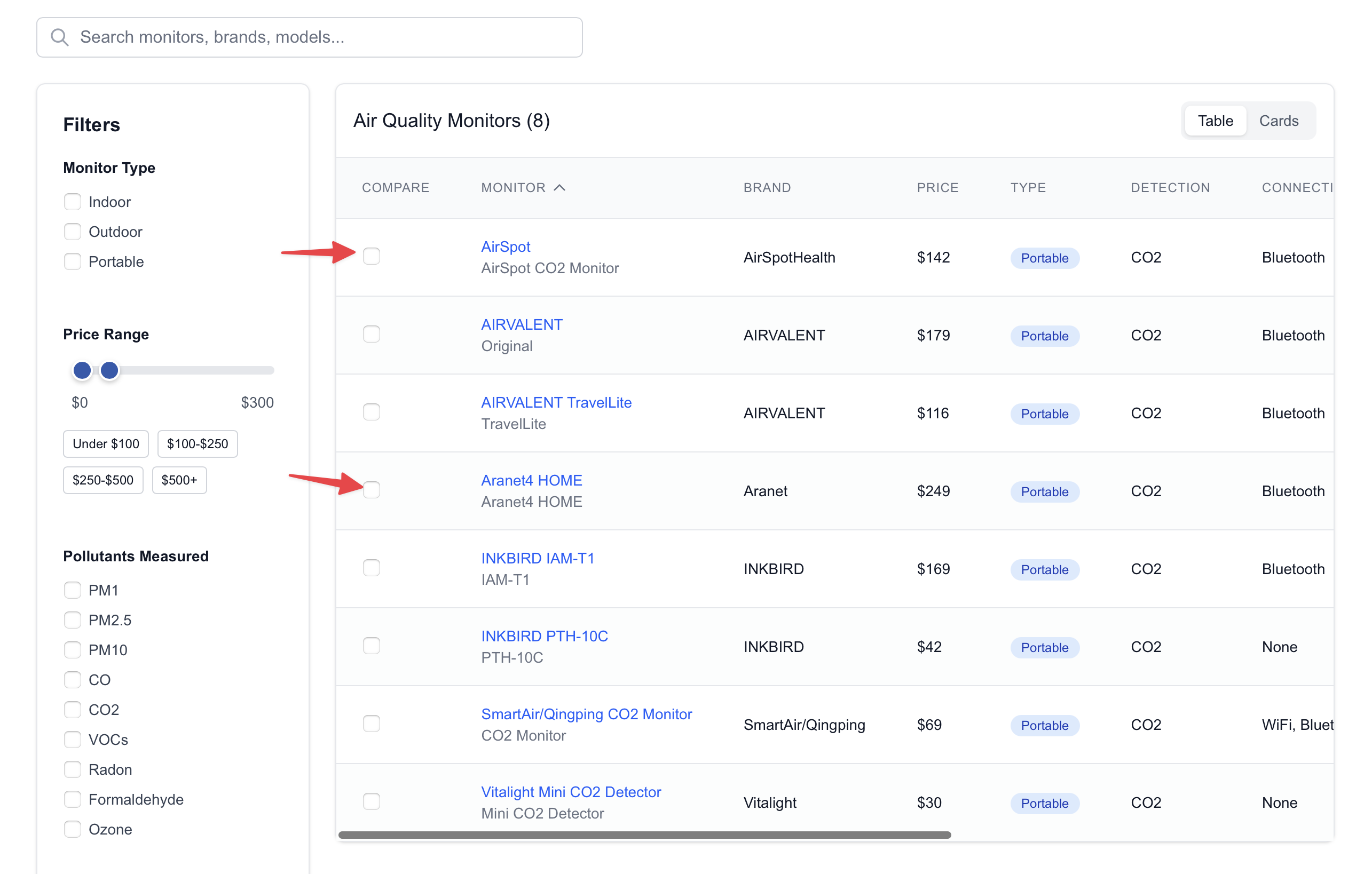Apply the Under $100 price preset
This screenshot has width=1372, height=874.
point(105,443)
